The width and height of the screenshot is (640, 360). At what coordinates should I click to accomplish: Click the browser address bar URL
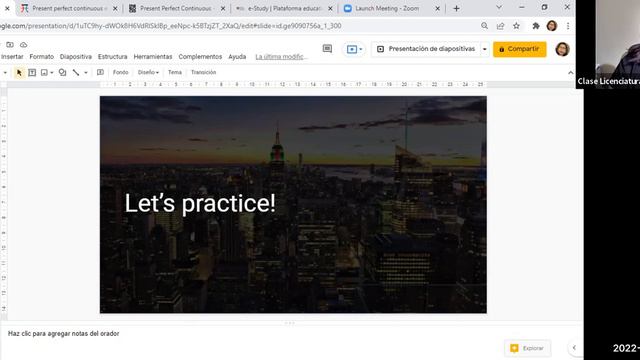pos(171,26)
